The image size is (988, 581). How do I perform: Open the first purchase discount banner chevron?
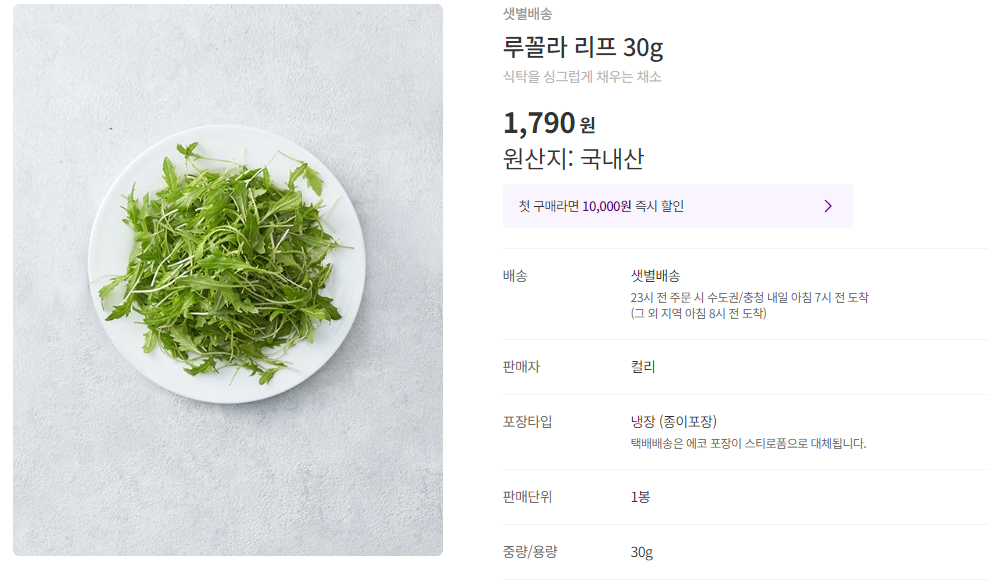coord(827,205)
